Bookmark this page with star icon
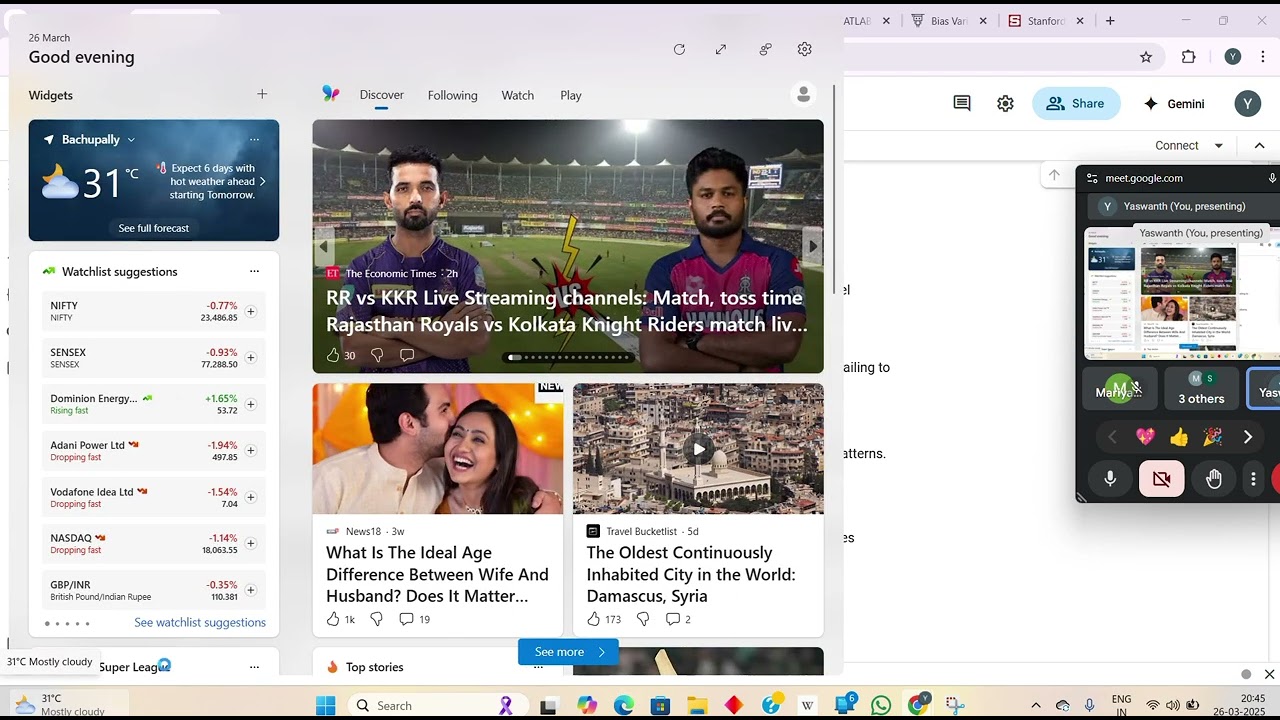This screenshot has width=1280, height=720. [1146, 57]
